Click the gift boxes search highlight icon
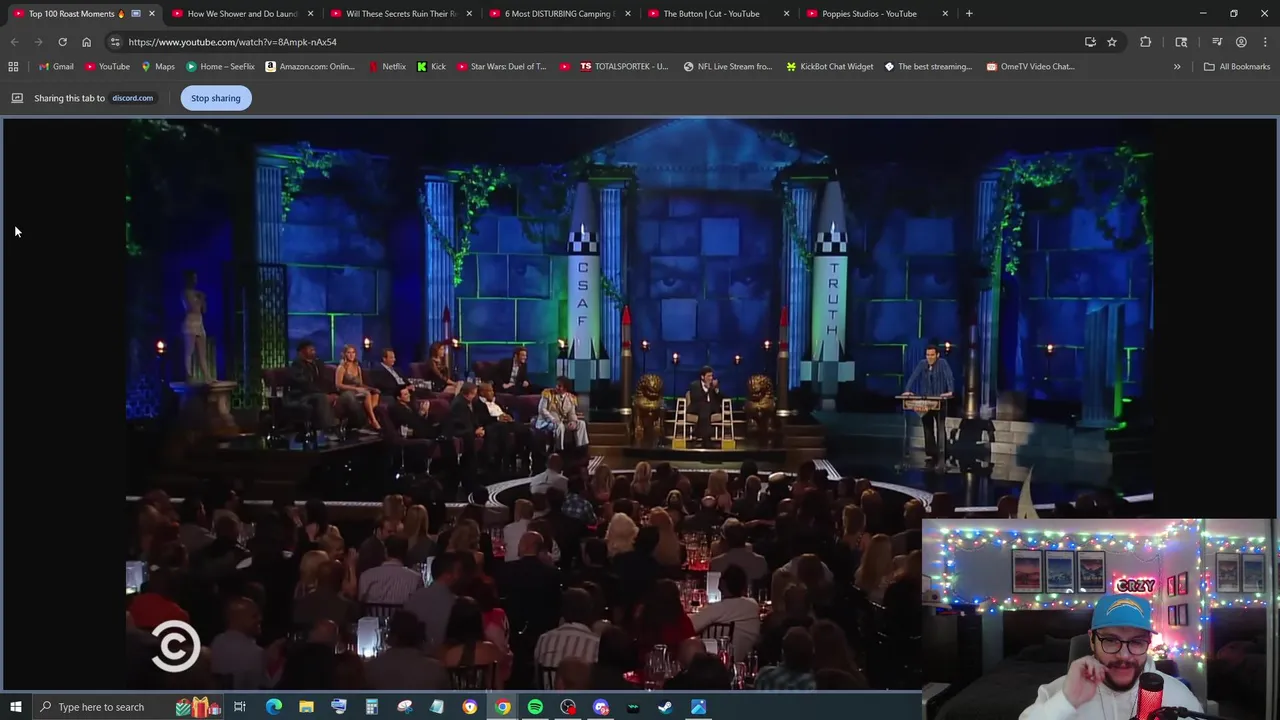This screenshot has height=720, width=1280. pos(198,707)
